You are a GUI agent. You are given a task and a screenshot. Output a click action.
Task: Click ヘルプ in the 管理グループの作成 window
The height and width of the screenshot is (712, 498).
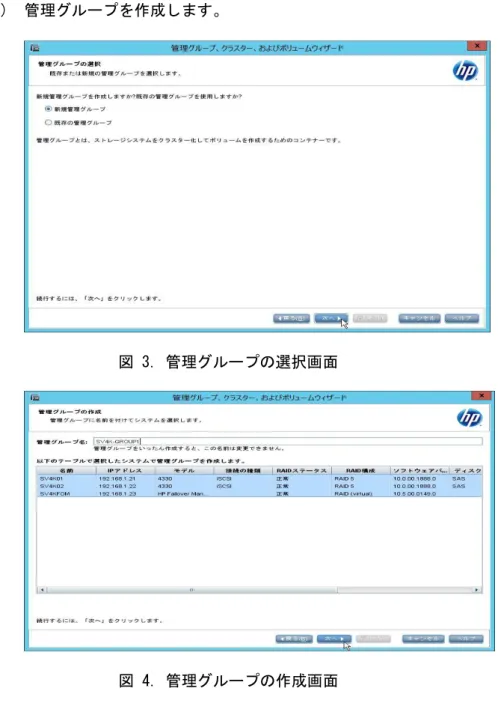tap(466, 639)
